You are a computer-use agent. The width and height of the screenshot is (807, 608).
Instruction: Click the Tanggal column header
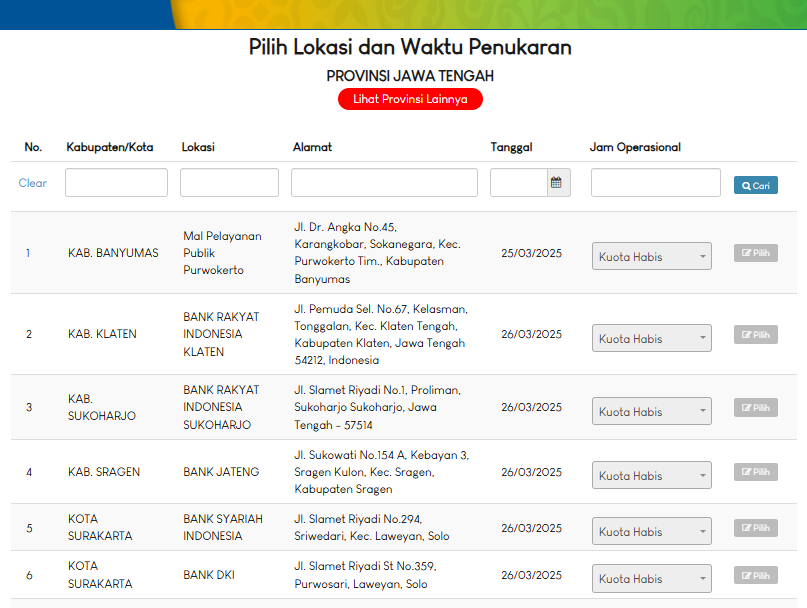coord(512,147)
